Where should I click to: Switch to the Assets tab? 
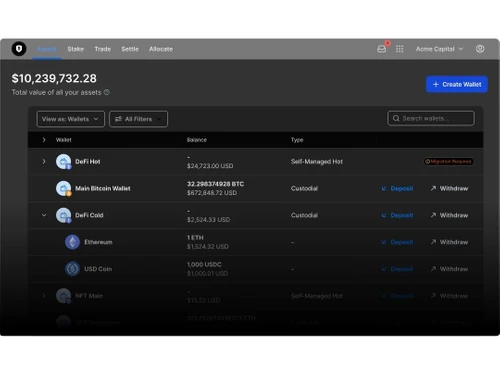[x=47, y=49]
